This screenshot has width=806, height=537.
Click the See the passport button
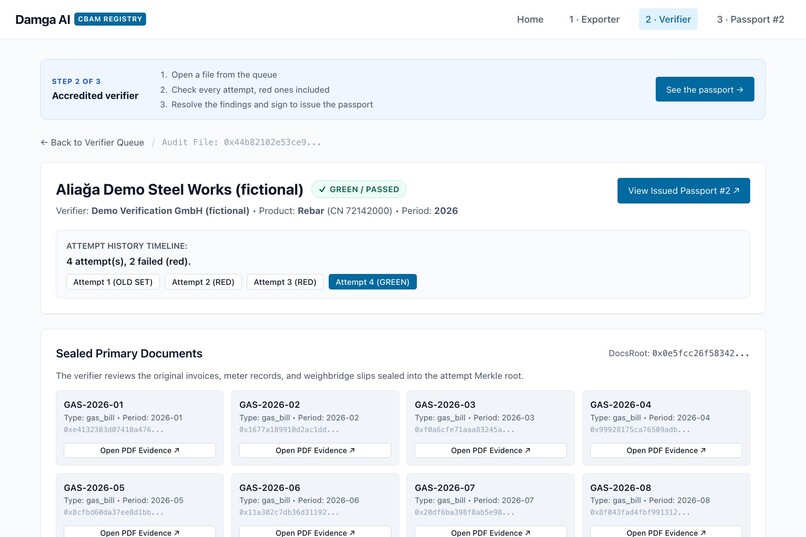(x=705, y=89)
